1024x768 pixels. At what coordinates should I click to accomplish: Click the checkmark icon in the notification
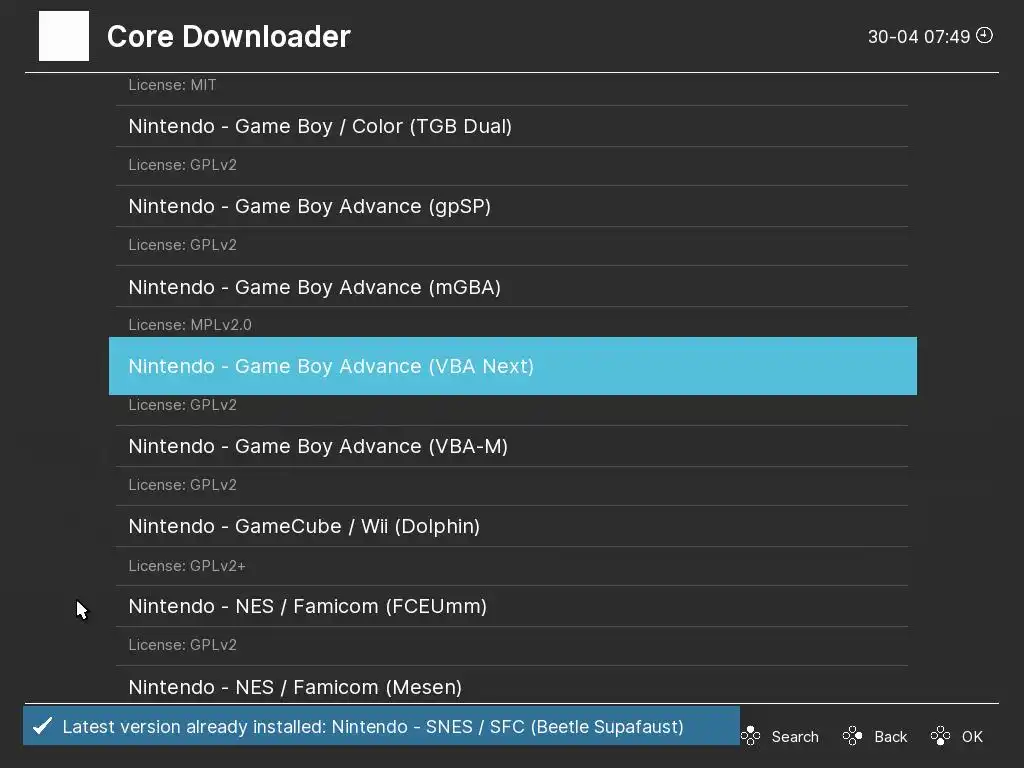coord(42,726)
